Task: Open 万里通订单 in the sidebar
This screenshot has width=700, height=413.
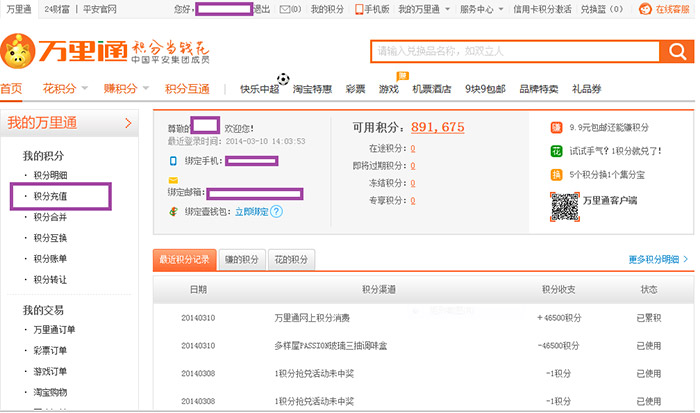Action: [54, 330]
